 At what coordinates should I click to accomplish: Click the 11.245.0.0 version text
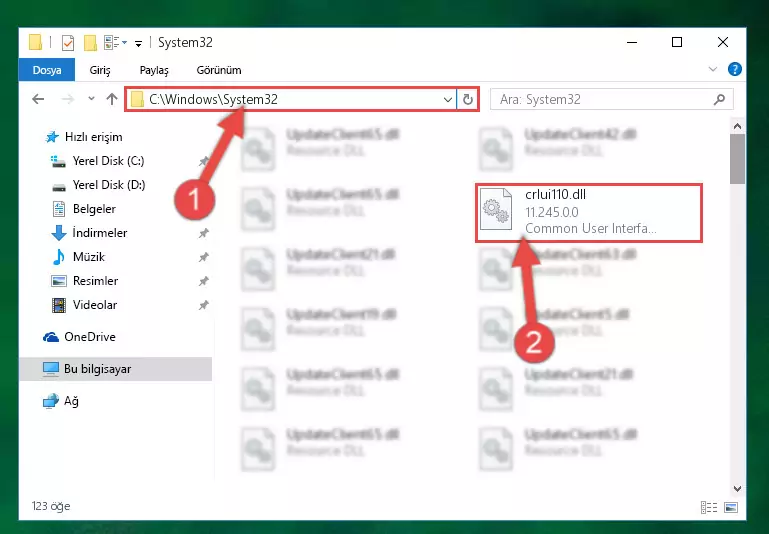coord(551,212)
